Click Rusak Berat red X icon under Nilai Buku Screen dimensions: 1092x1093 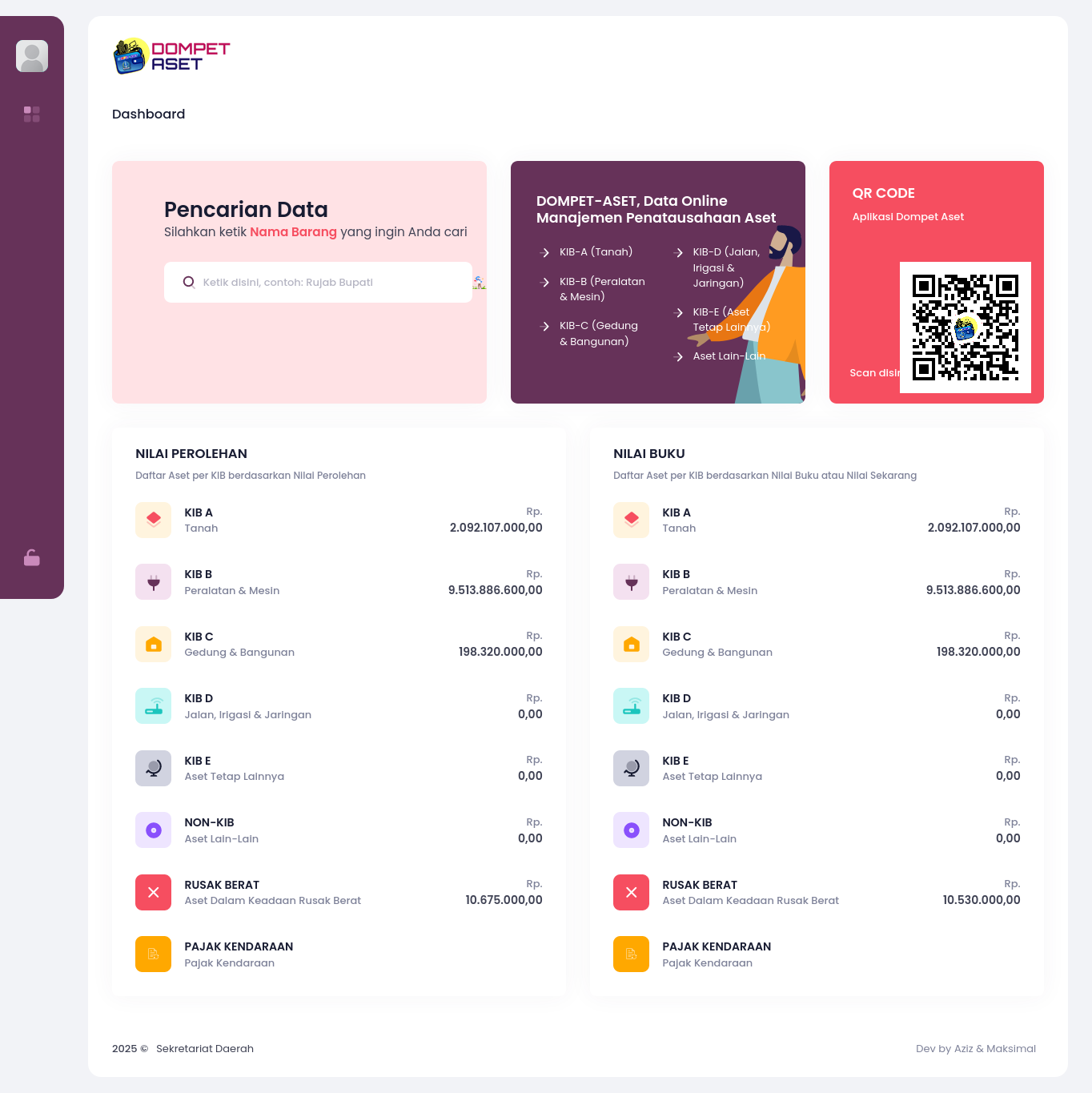(x=632, y=892)
